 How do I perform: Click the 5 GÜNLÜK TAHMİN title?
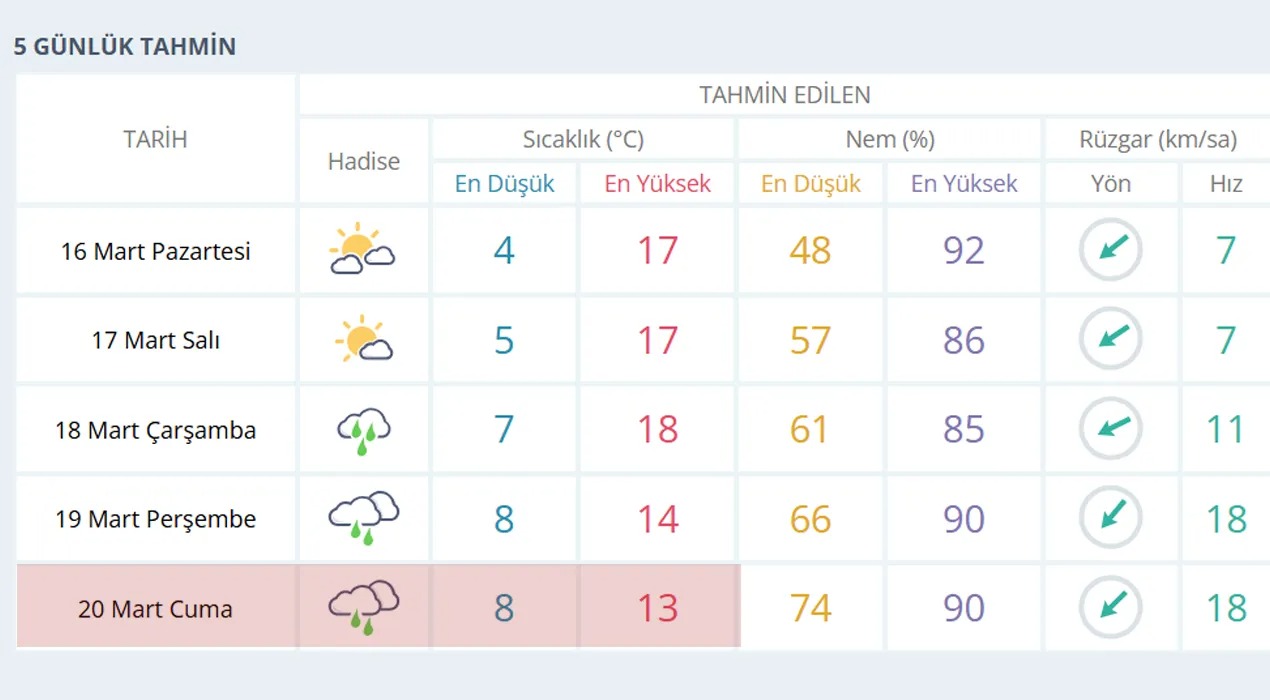point(125,46)
